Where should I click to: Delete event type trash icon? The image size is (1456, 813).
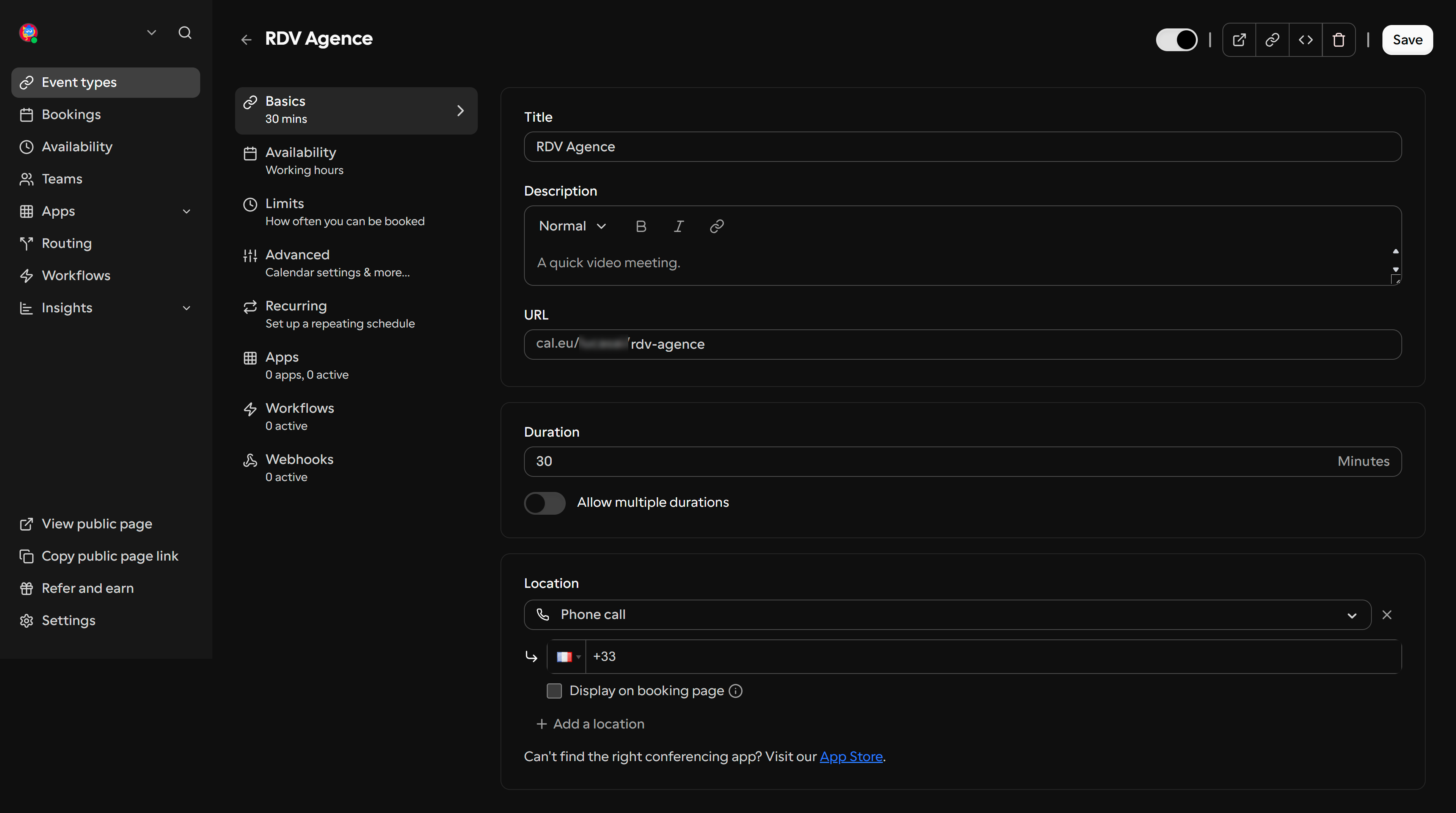pyautogui.click(x=1338, y=39)
